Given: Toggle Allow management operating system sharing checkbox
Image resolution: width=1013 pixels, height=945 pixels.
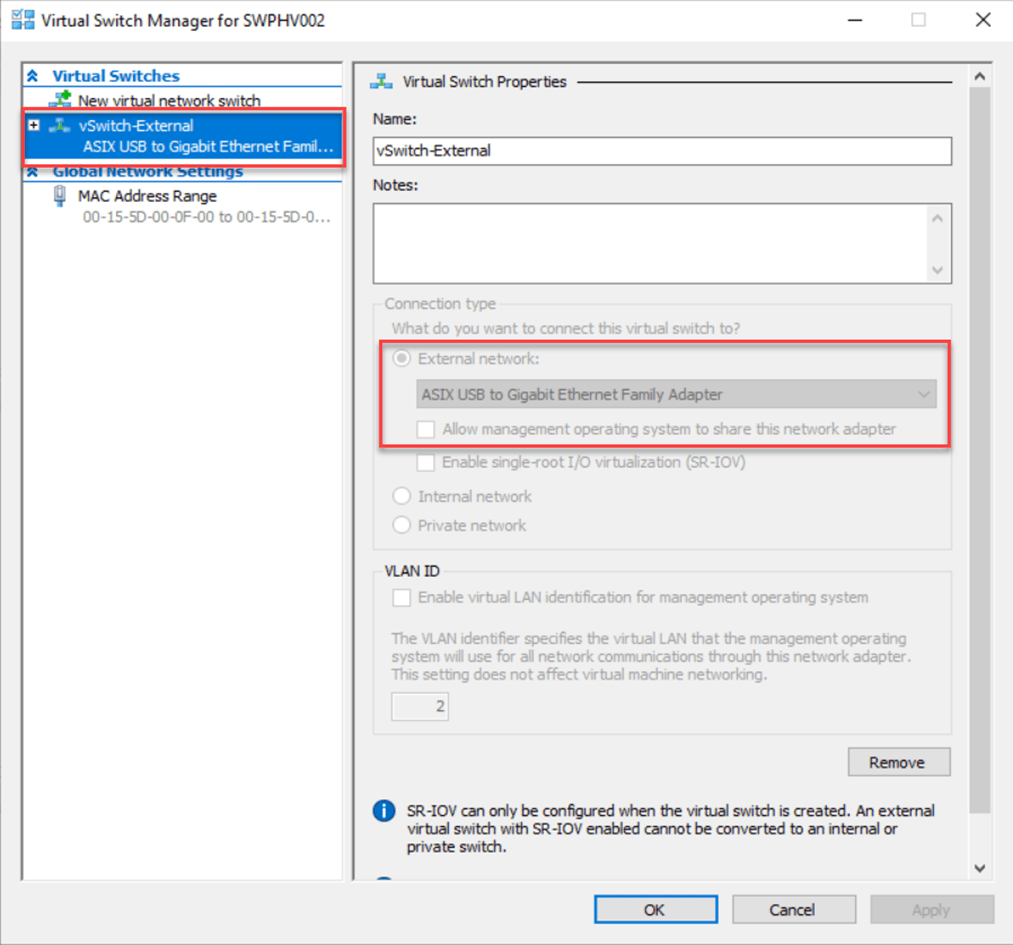Looking at the screenshot, I should pos(426,429).
